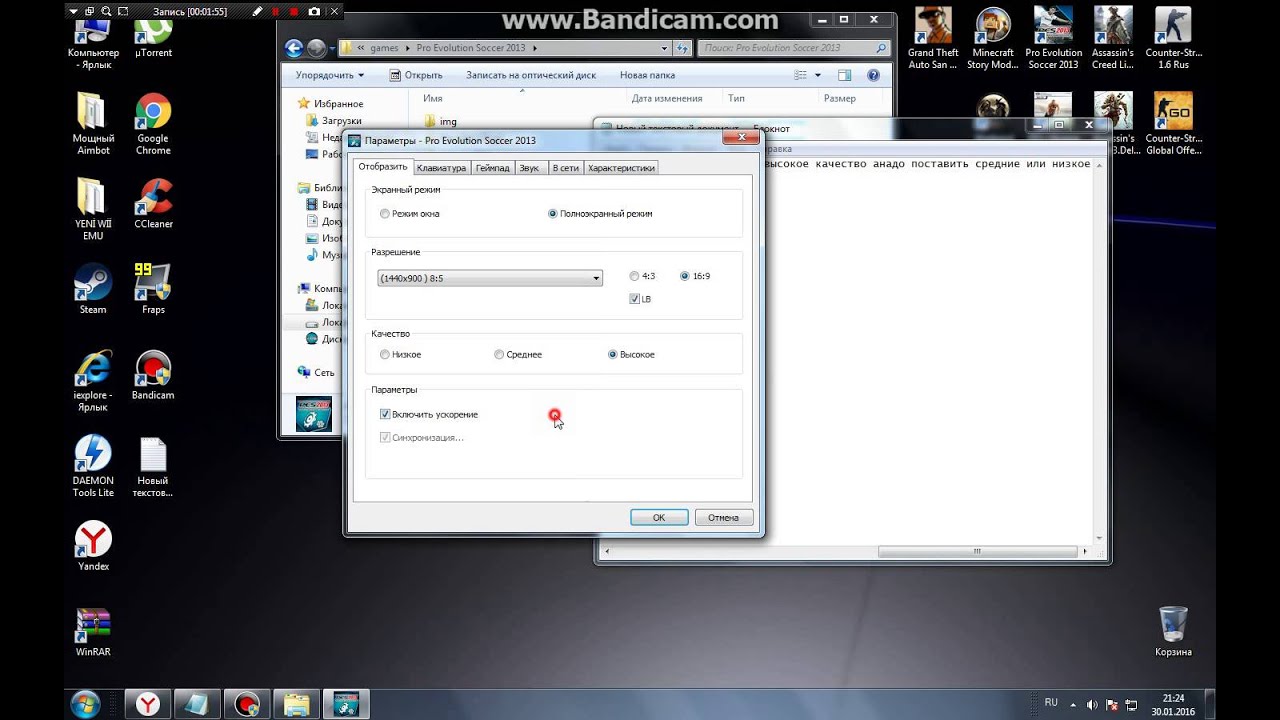The width and height of the screenshot is (1280, 720).
Task: Toggle the greyed Синхронизация checkbox
Action: point(385,438)
